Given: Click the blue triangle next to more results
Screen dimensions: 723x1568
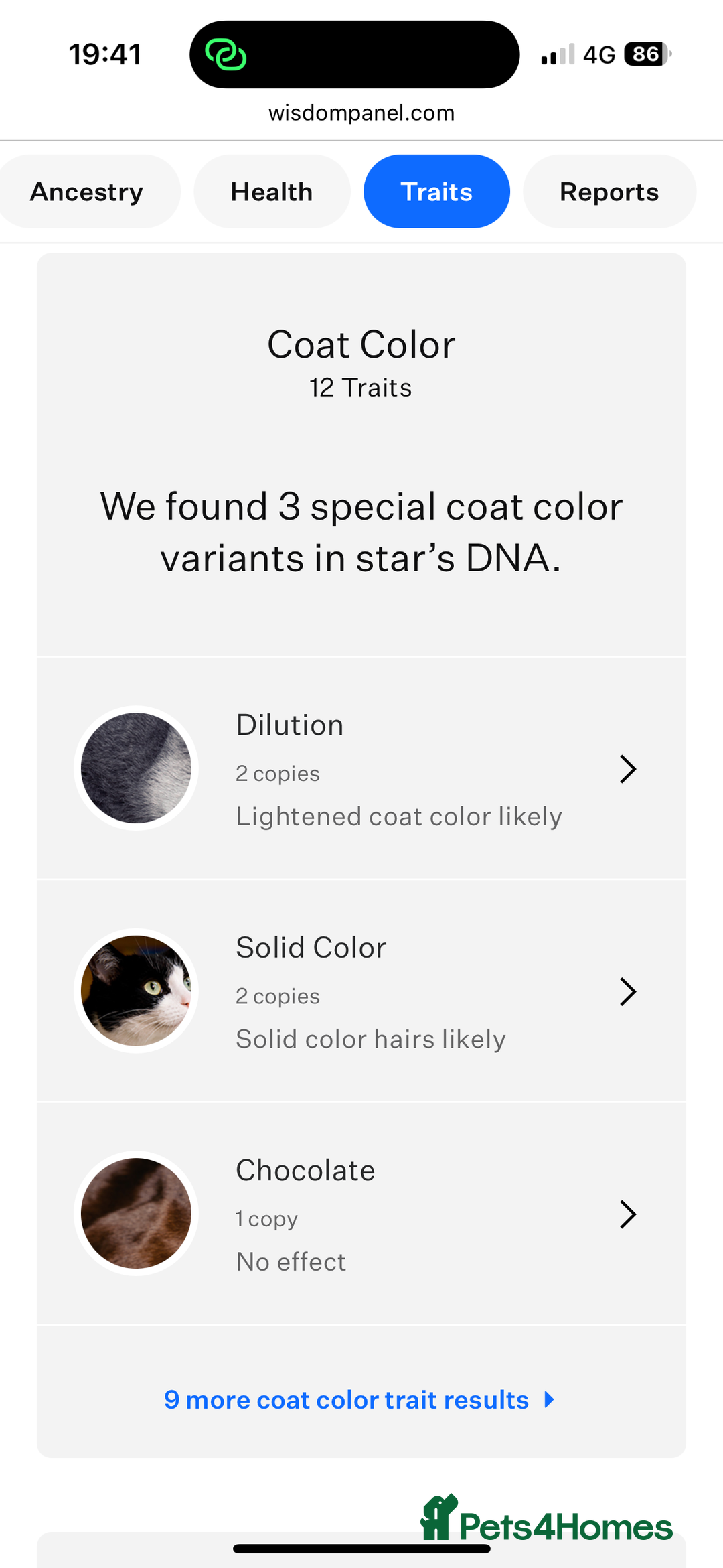Looking at the screenshot, I should (x=549, y=1399).
